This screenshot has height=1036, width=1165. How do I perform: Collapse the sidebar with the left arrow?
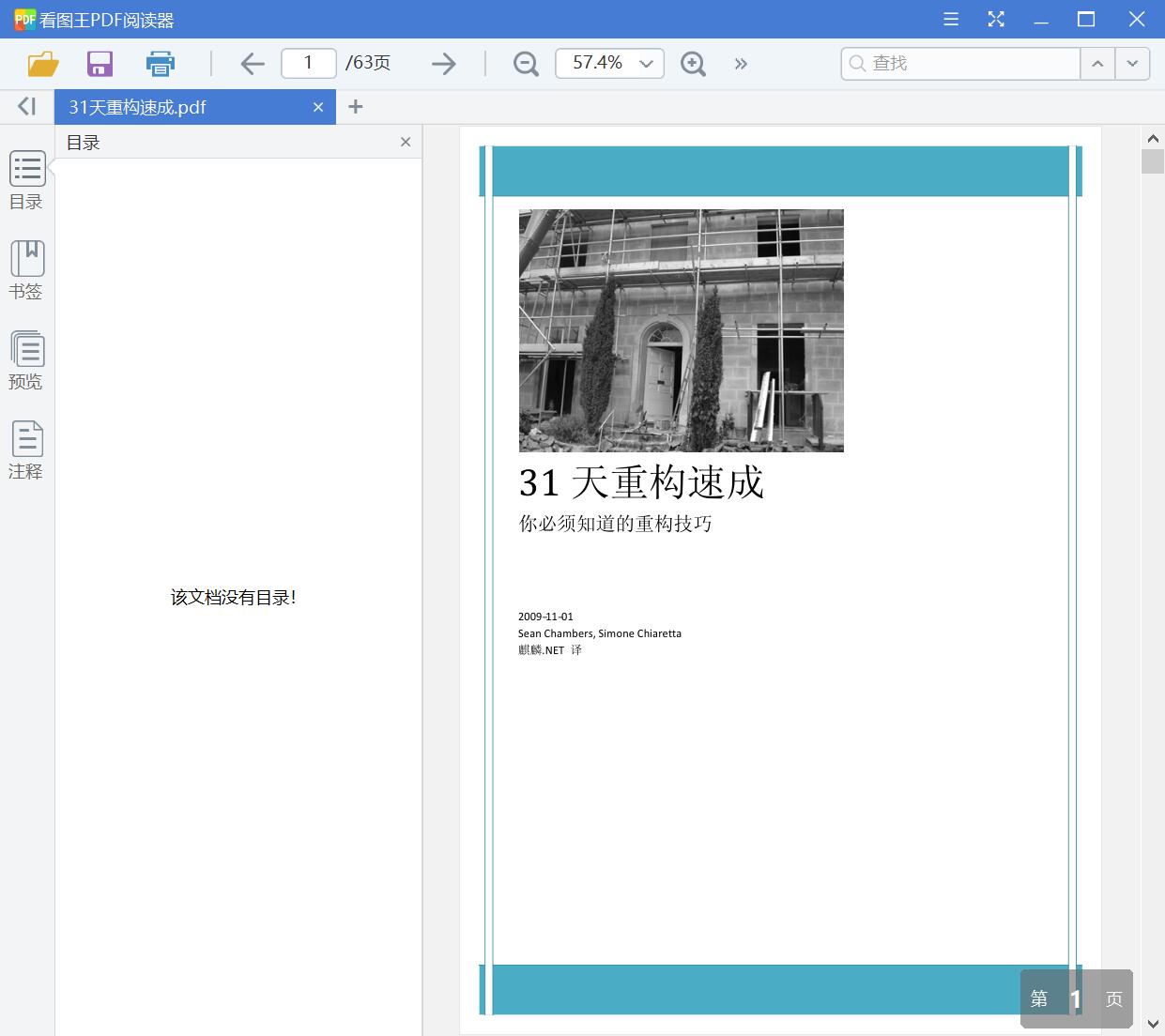25,105
